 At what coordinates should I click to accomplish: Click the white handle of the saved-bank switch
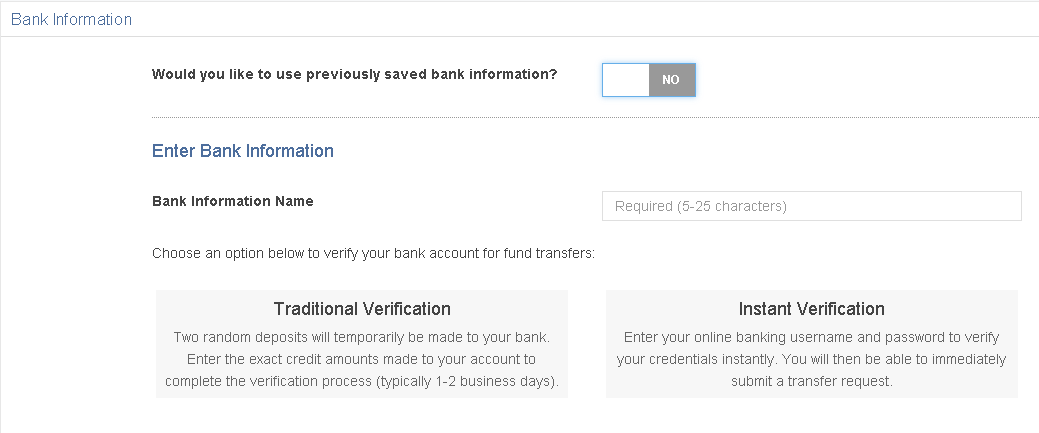[627, 79]
